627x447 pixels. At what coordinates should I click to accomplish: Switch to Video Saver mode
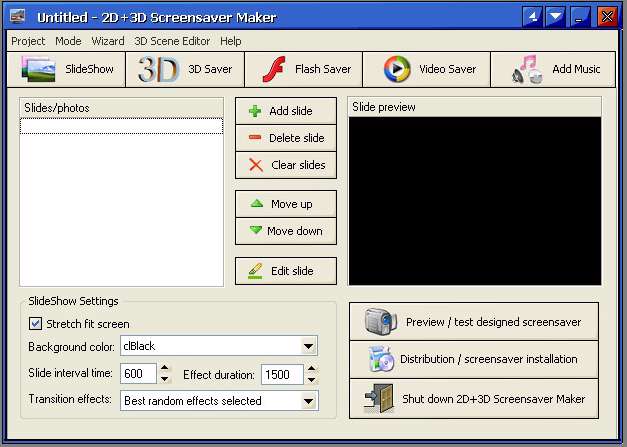coord(426,69)
